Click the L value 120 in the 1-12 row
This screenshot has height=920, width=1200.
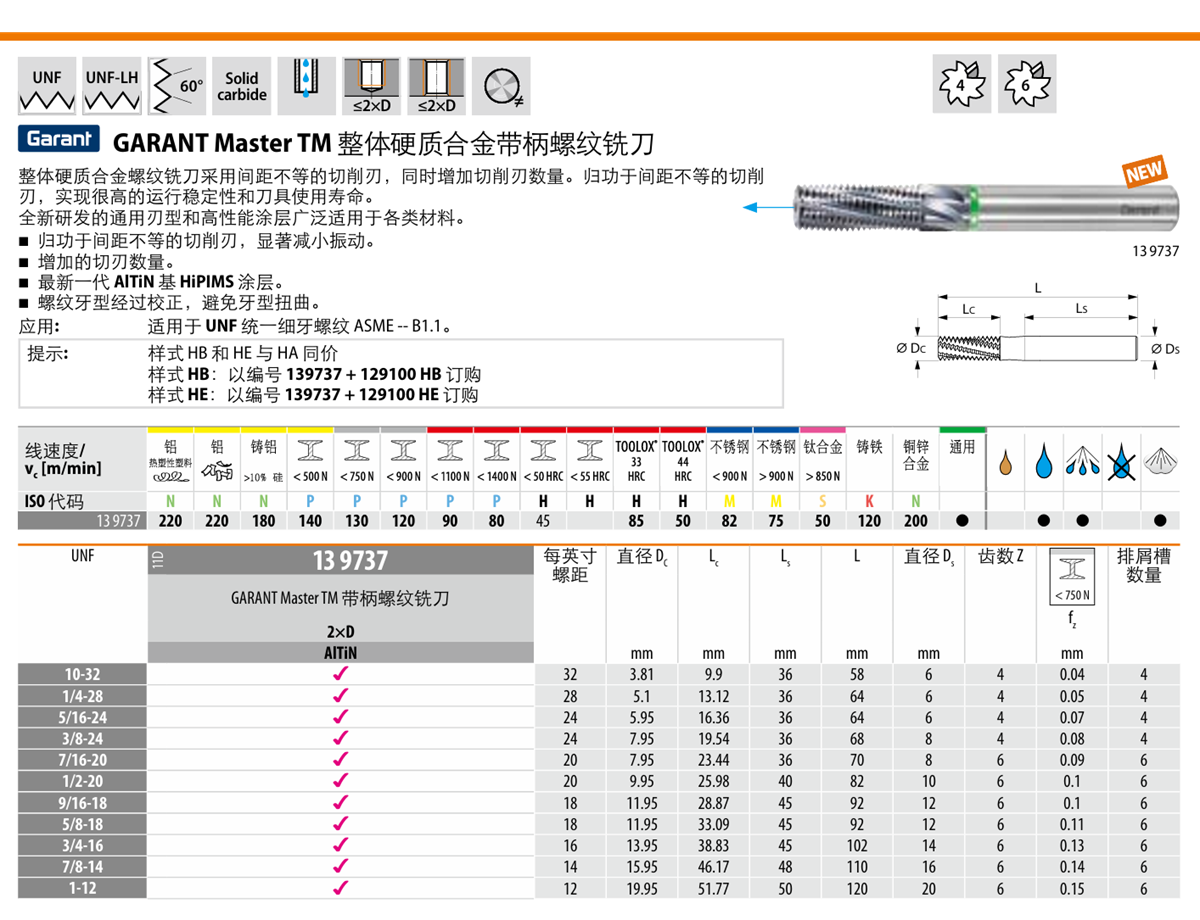pos(857,888)
